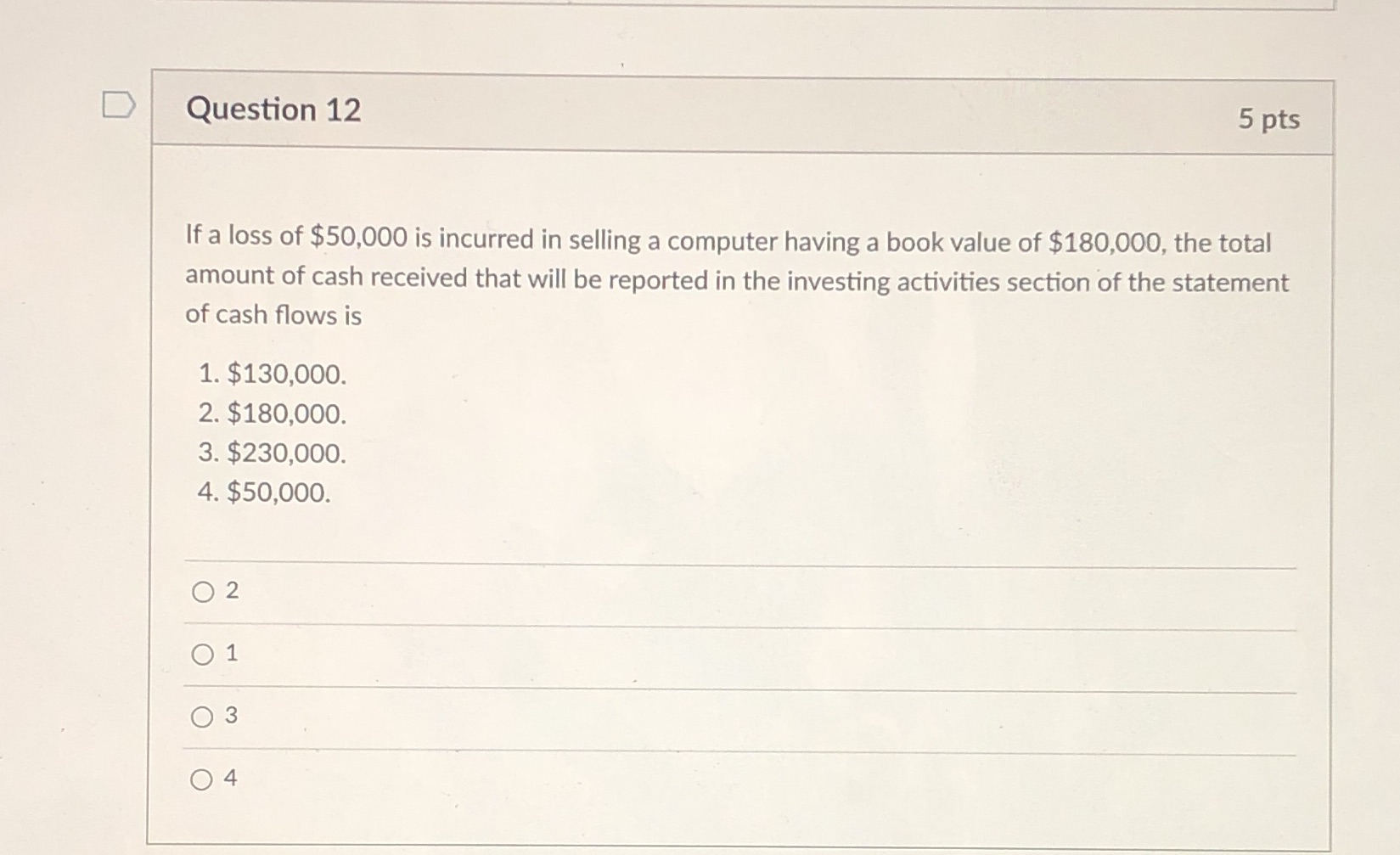
Task: Select the radio button for answer 1
Action: (201, 654)
